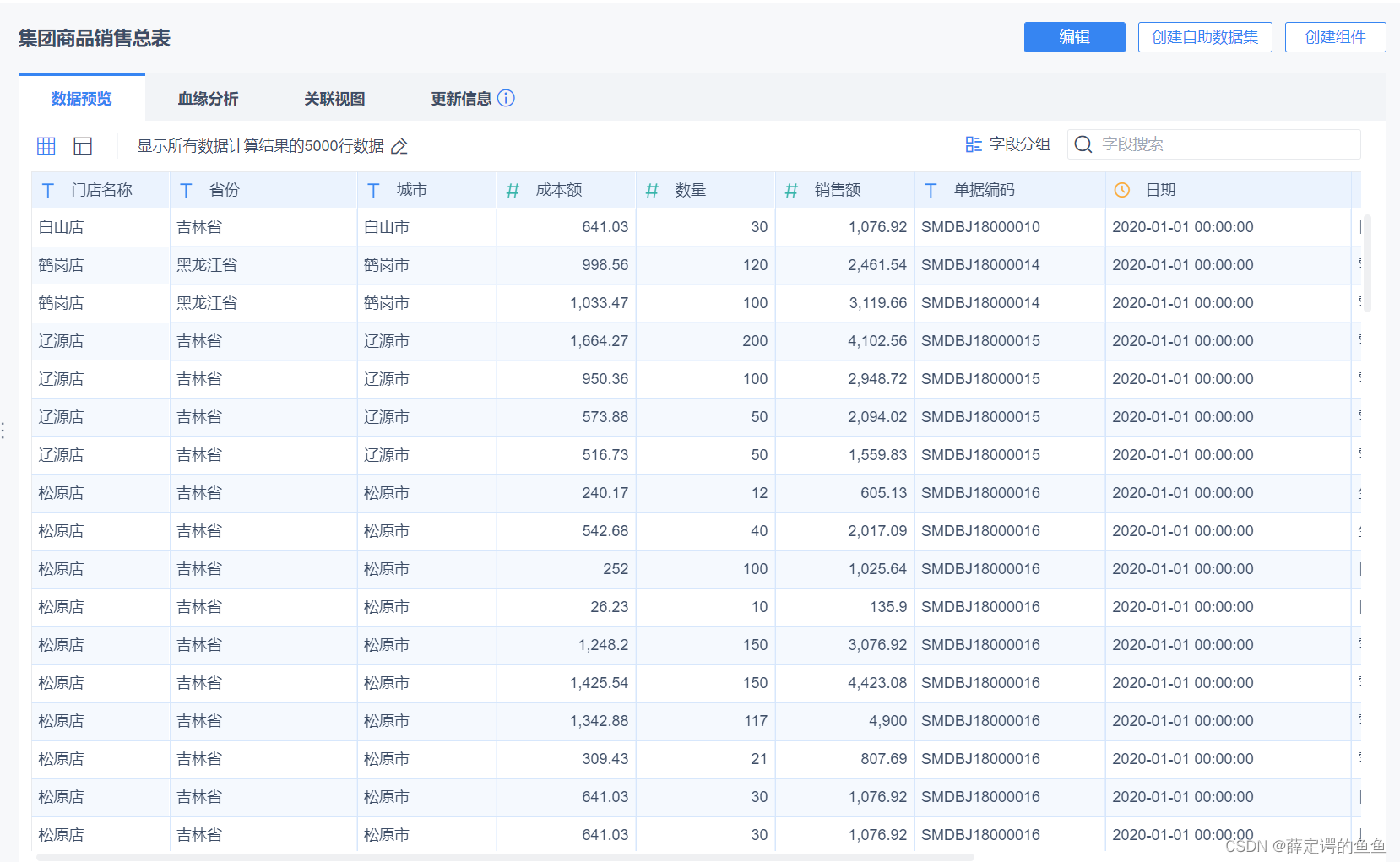Click the 309.43 cost cell
1400x862 pixels.
pyautogui.click(x=566, y=759)
